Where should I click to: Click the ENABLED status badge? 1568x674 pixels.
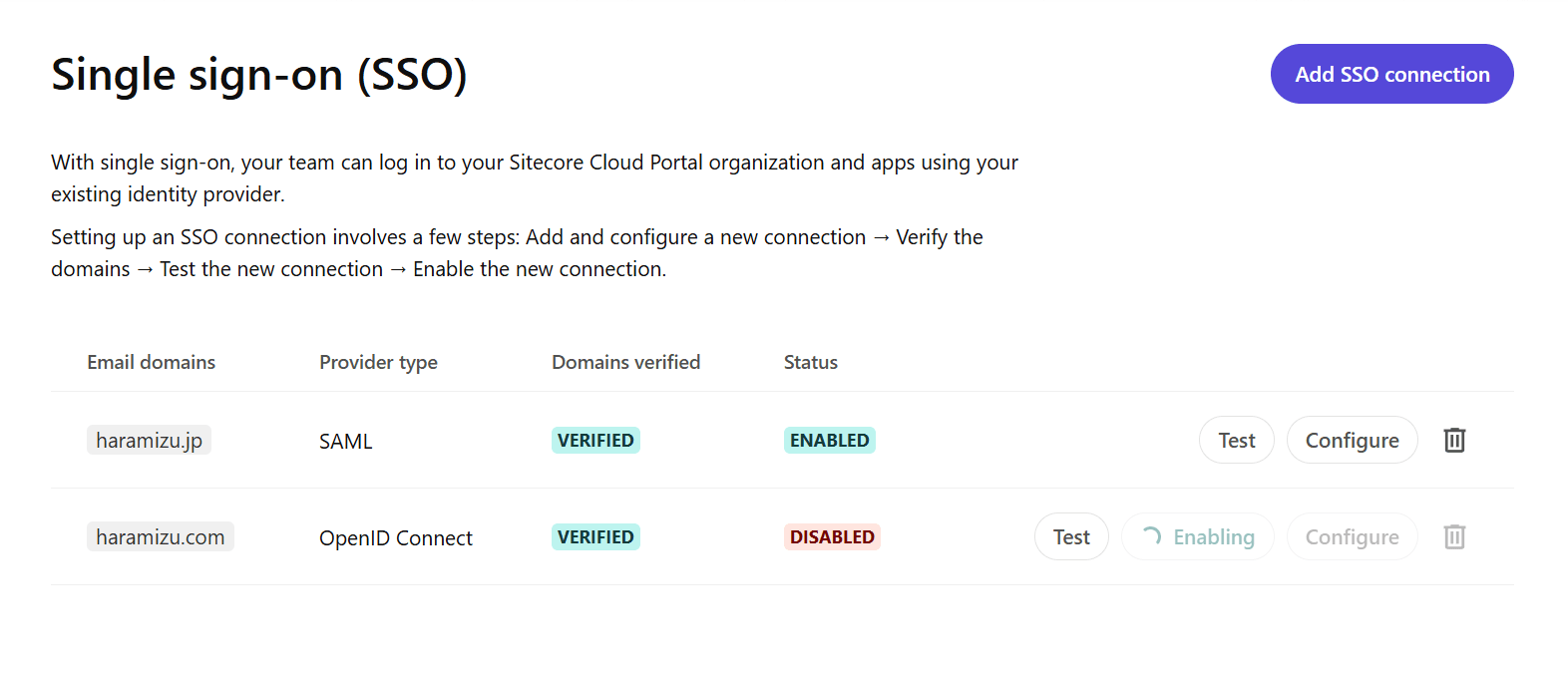pyautogui.click(x=829, y=440)
